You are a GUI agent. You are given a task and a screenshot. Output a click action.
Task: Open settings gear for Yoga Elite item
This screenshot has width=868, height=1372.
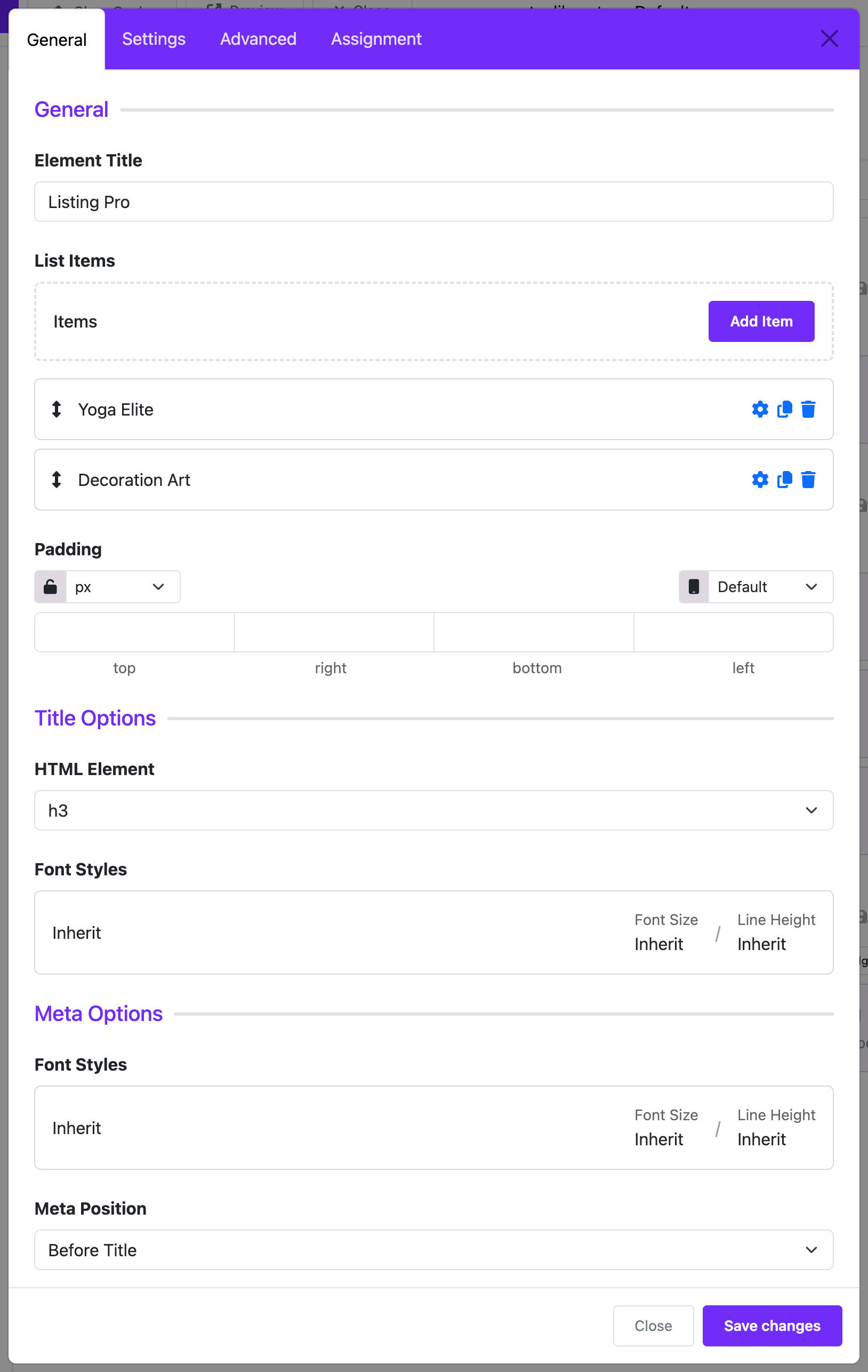coord(760,409)
